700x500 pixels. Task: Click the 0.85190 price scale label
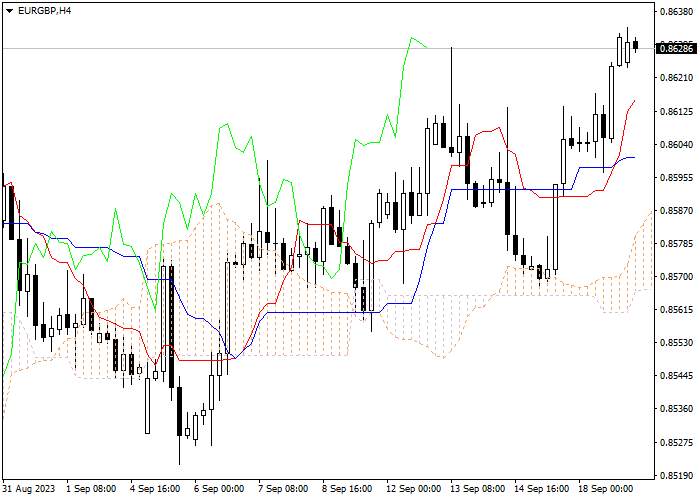(x=676, y=475)
